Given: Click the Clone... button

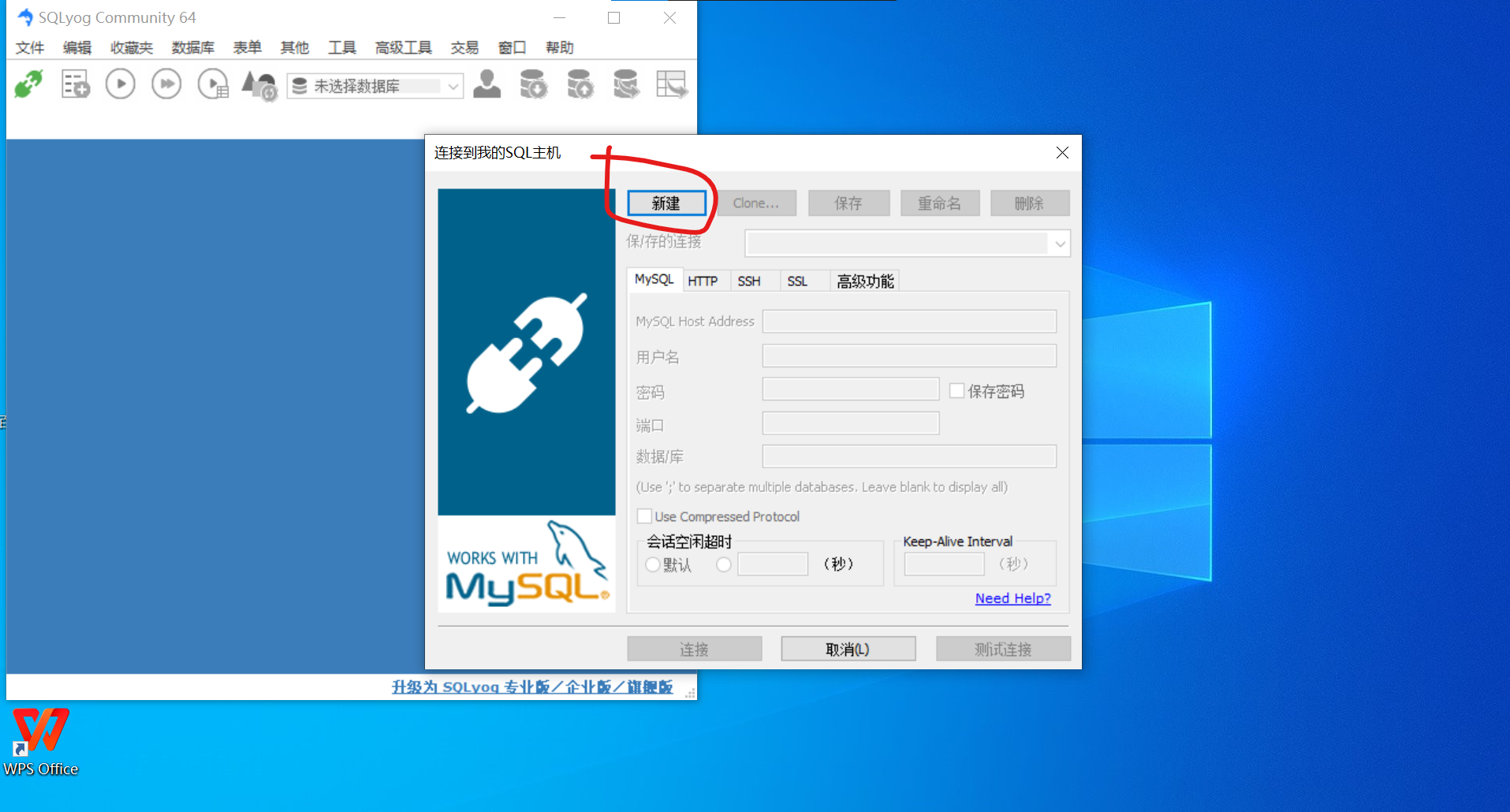Looking at the screenshot, I should pos(756,203).
